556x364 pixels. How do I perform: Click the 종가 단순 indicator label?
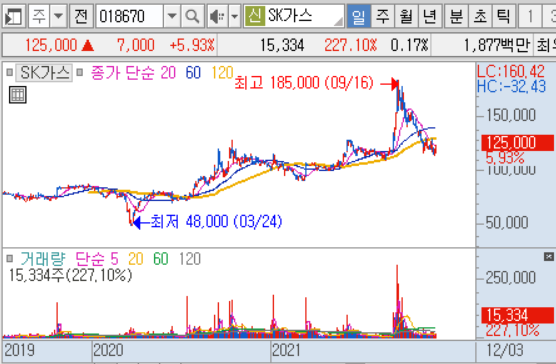coord(123,73)
